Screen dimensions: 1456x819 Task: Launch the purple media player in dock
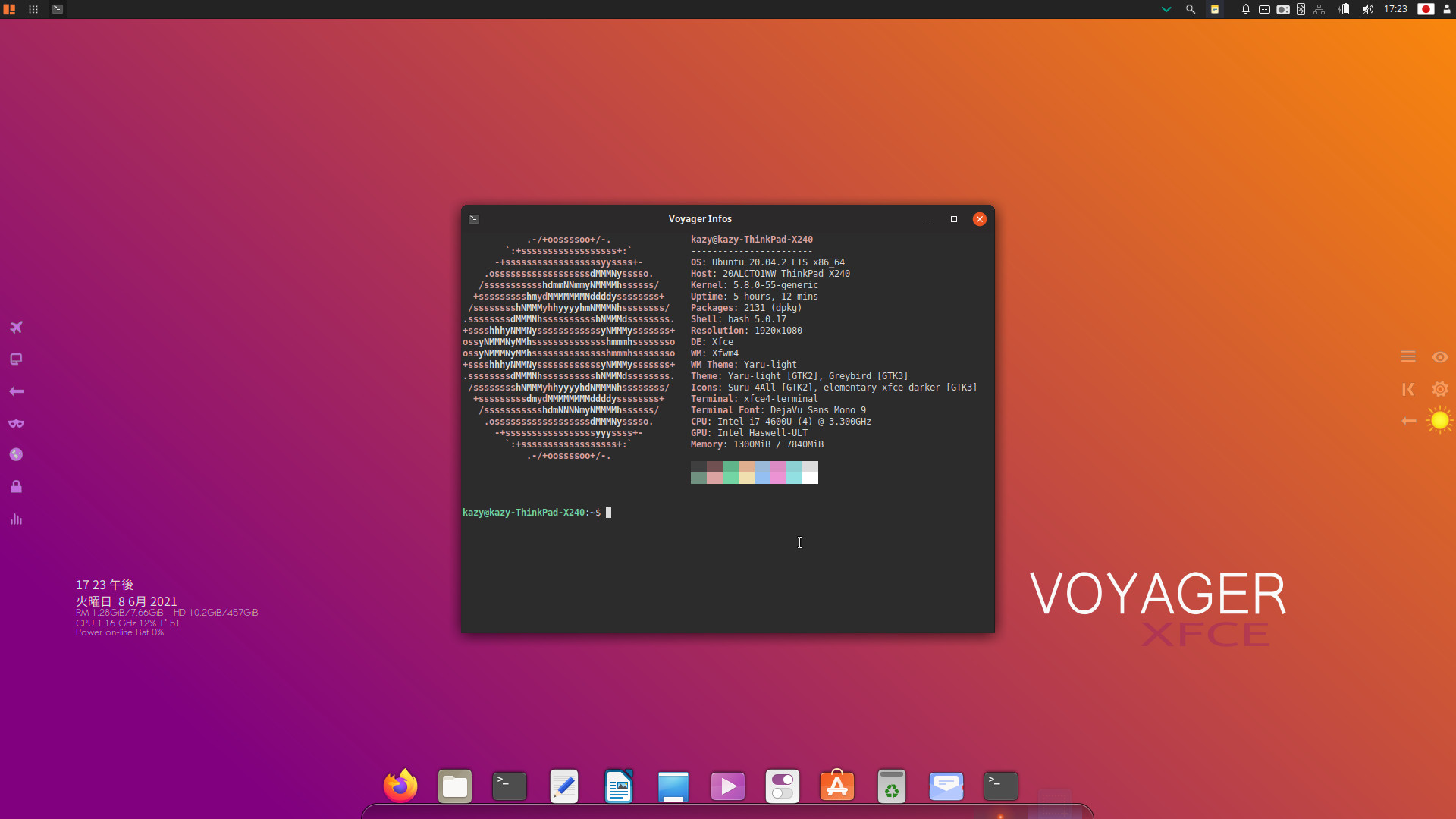pos(728,786)
